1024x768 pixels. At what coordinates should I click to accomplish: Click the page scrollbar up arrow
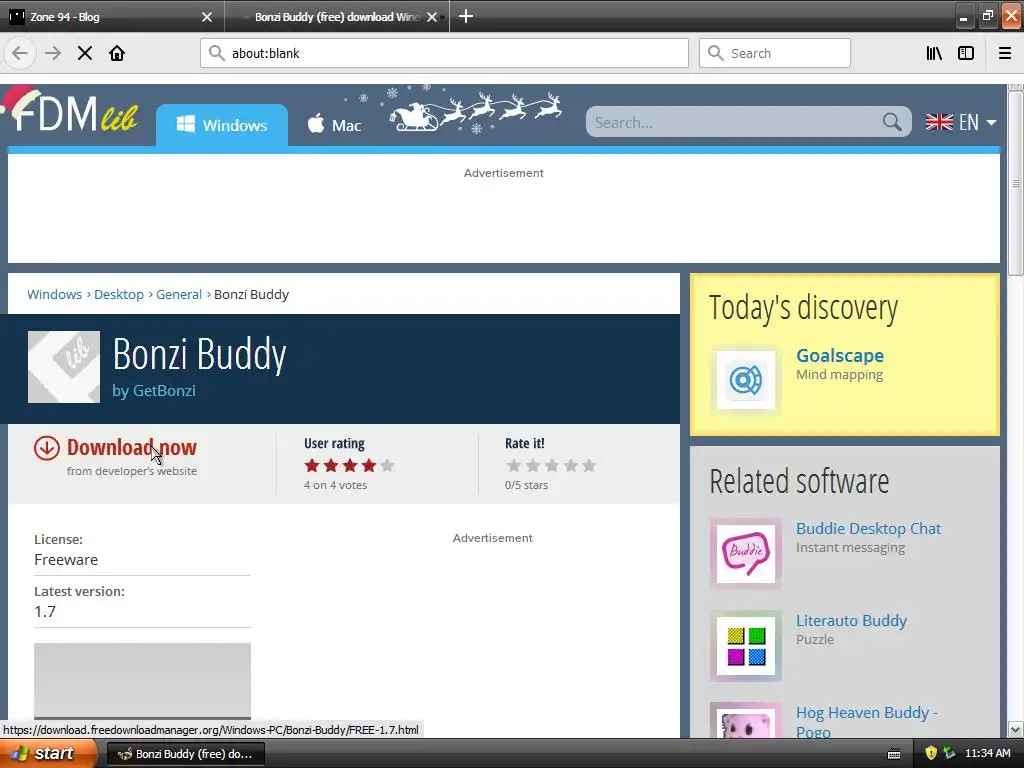[x=1016, y=87]
